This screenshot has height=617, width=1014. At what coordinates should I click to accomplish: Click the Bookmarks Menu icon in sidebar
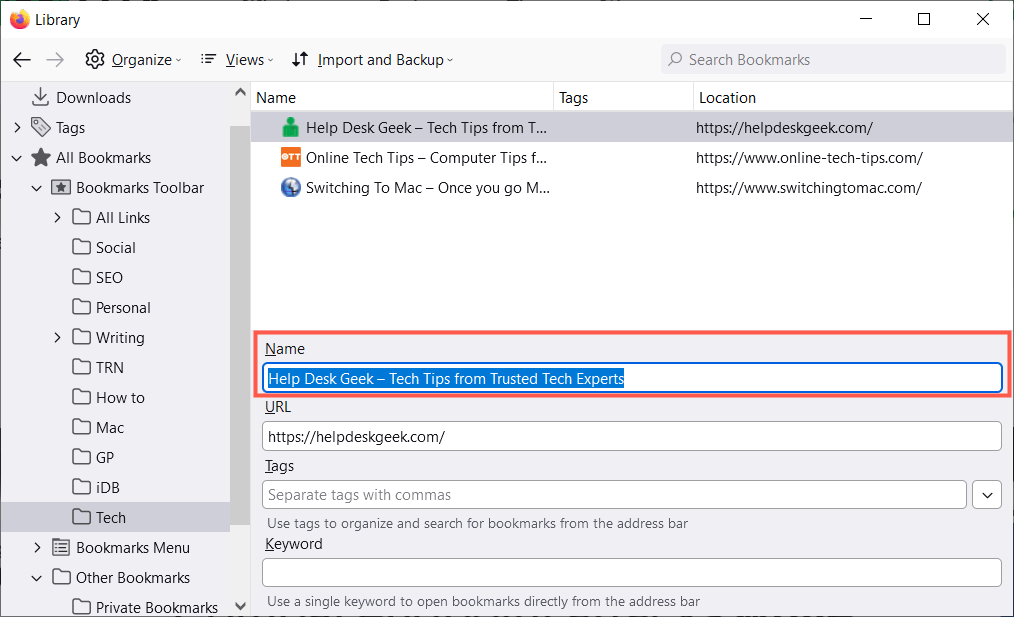61,547
